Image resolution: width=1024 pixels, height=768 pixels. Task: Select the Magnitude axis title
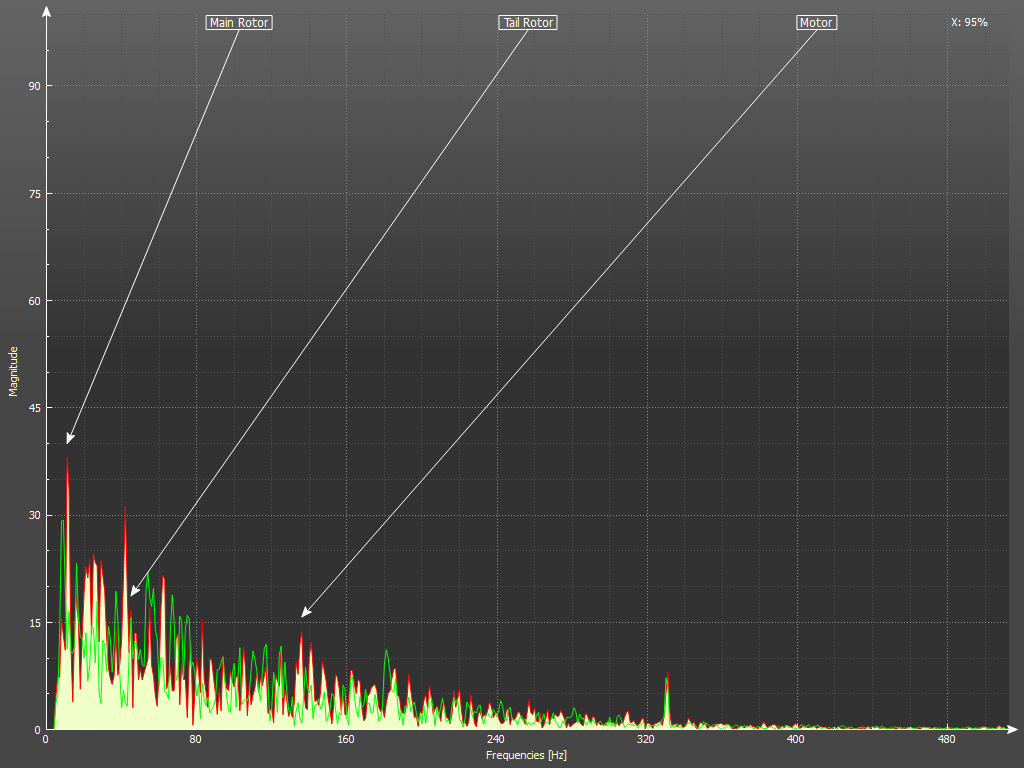[x=14, y=371]
